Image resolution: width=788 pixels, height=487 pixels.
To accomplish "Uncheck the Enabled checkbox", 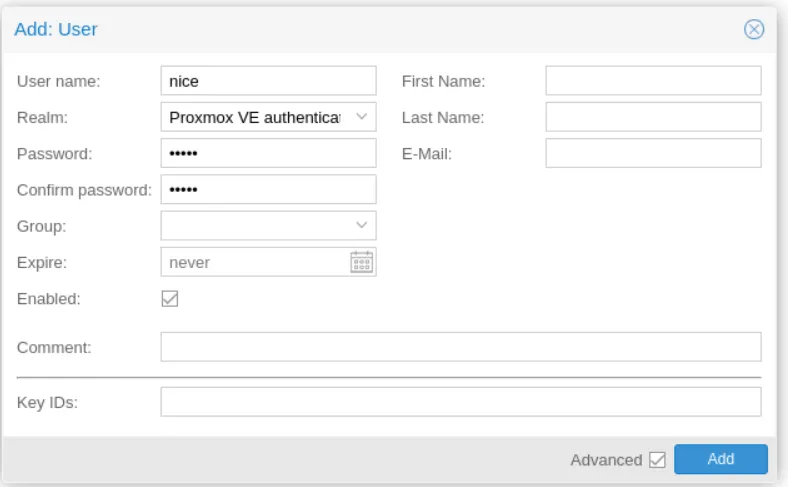I will pos(170,299).
